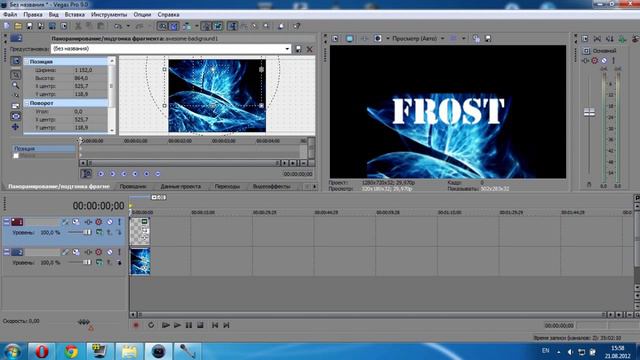This screenshot has width=640, height=360.
Task: Toggle Mute on the Master bus
Action: pyautogui.click(x=604, y=60)
